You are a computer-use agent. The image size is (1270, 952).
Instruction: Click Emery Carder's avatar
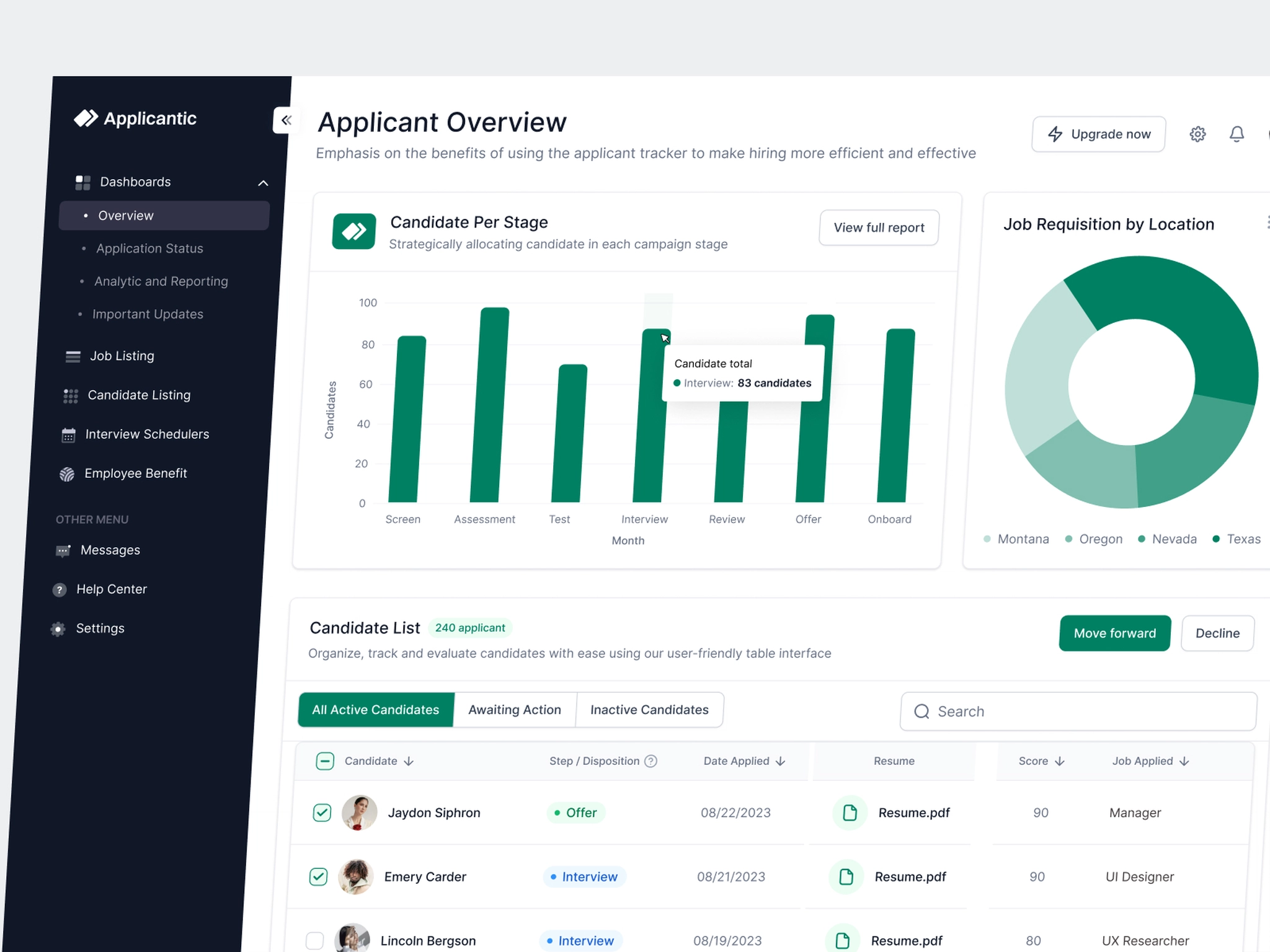tap(356, 876)
